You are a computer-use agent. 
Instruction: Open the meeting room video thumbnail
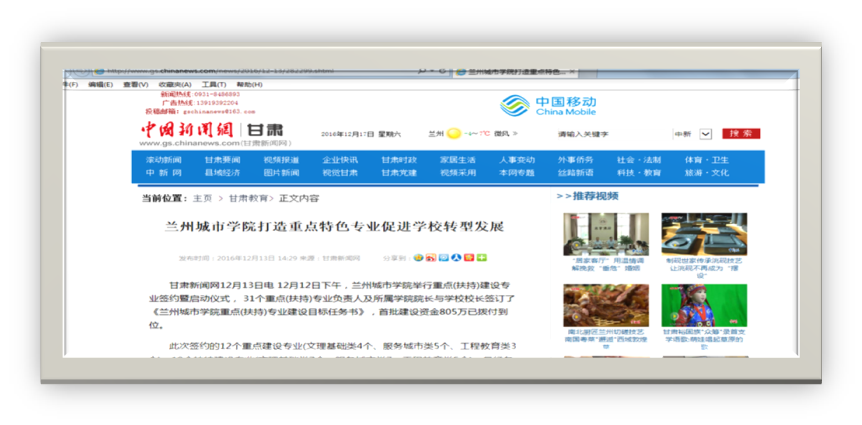click(605, 234)
